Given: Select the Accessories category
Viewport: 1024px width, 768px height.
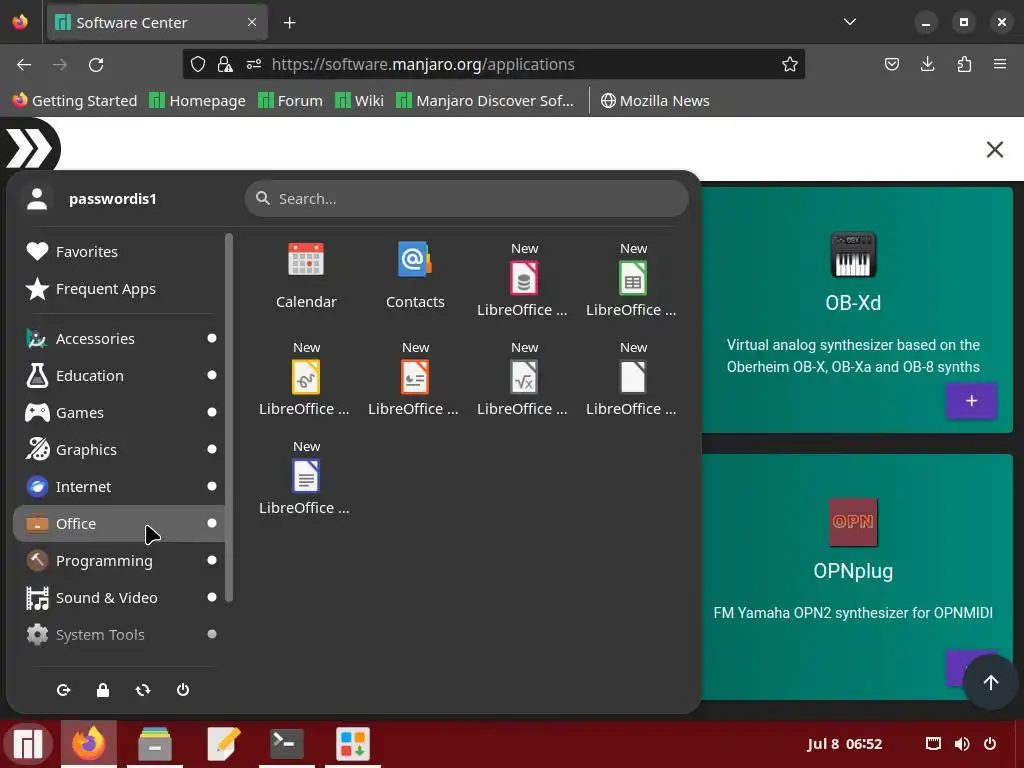Looking at the screenshot, I should (119, 338).
